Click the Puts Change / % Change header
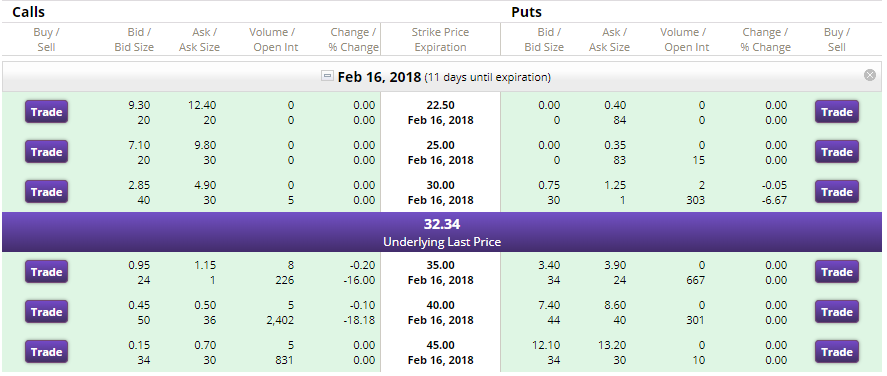 tap(765, 40)
